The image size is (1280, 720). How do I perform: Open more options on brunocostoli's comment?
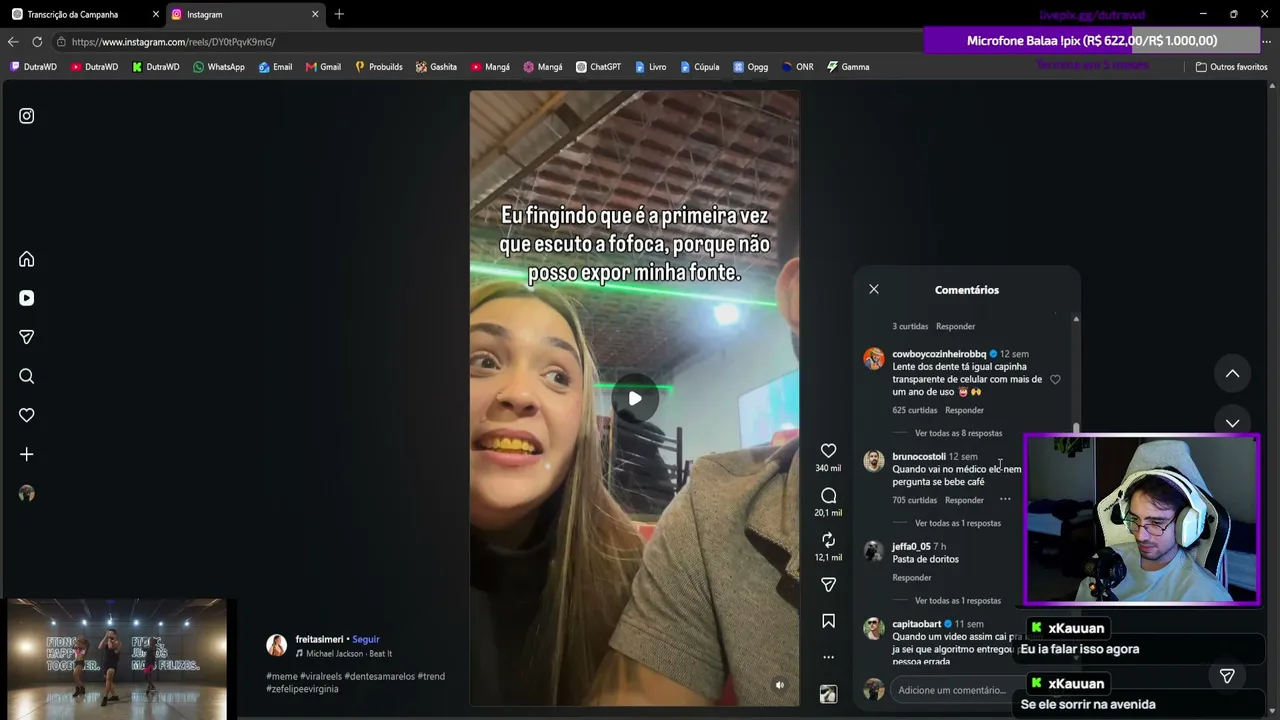click(1005, 500)
